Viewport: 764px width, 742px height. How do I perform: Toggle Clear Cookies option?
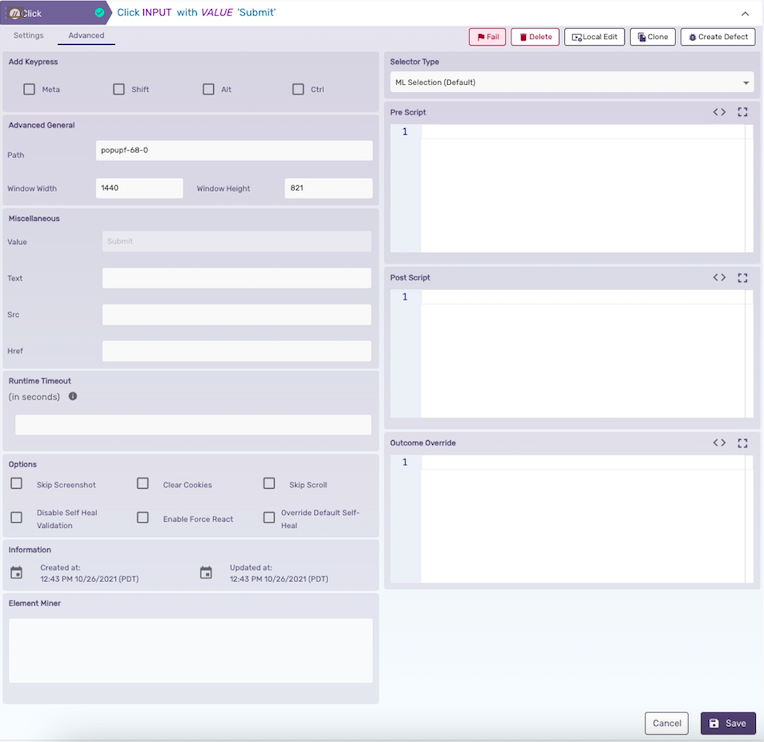click(x=143, y=483)
